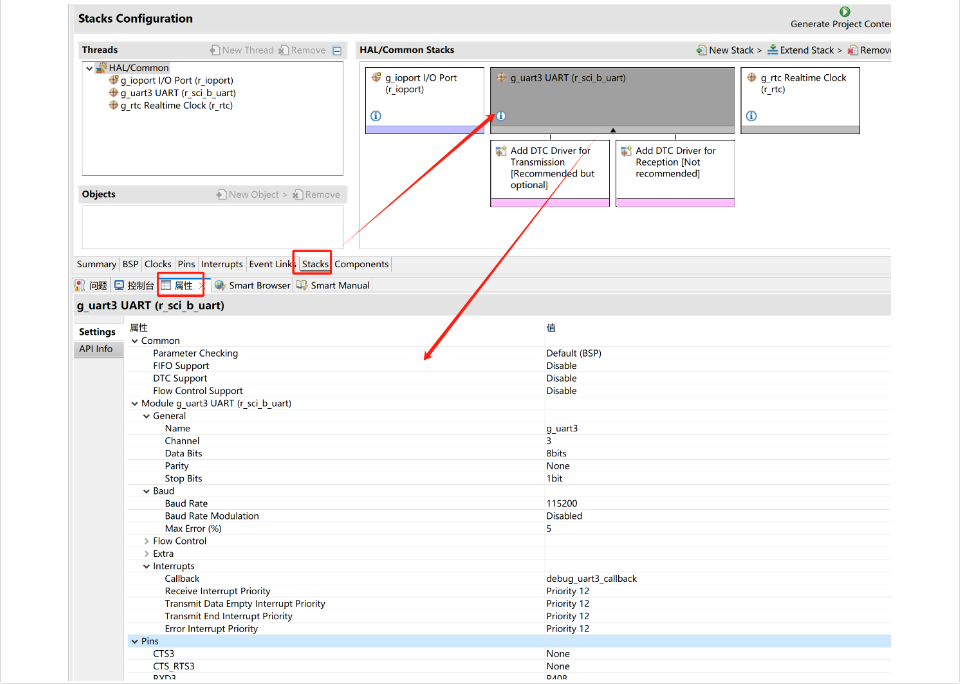
Task: Click Add DTC Driver for Reception block
Action: pos(675,173)
